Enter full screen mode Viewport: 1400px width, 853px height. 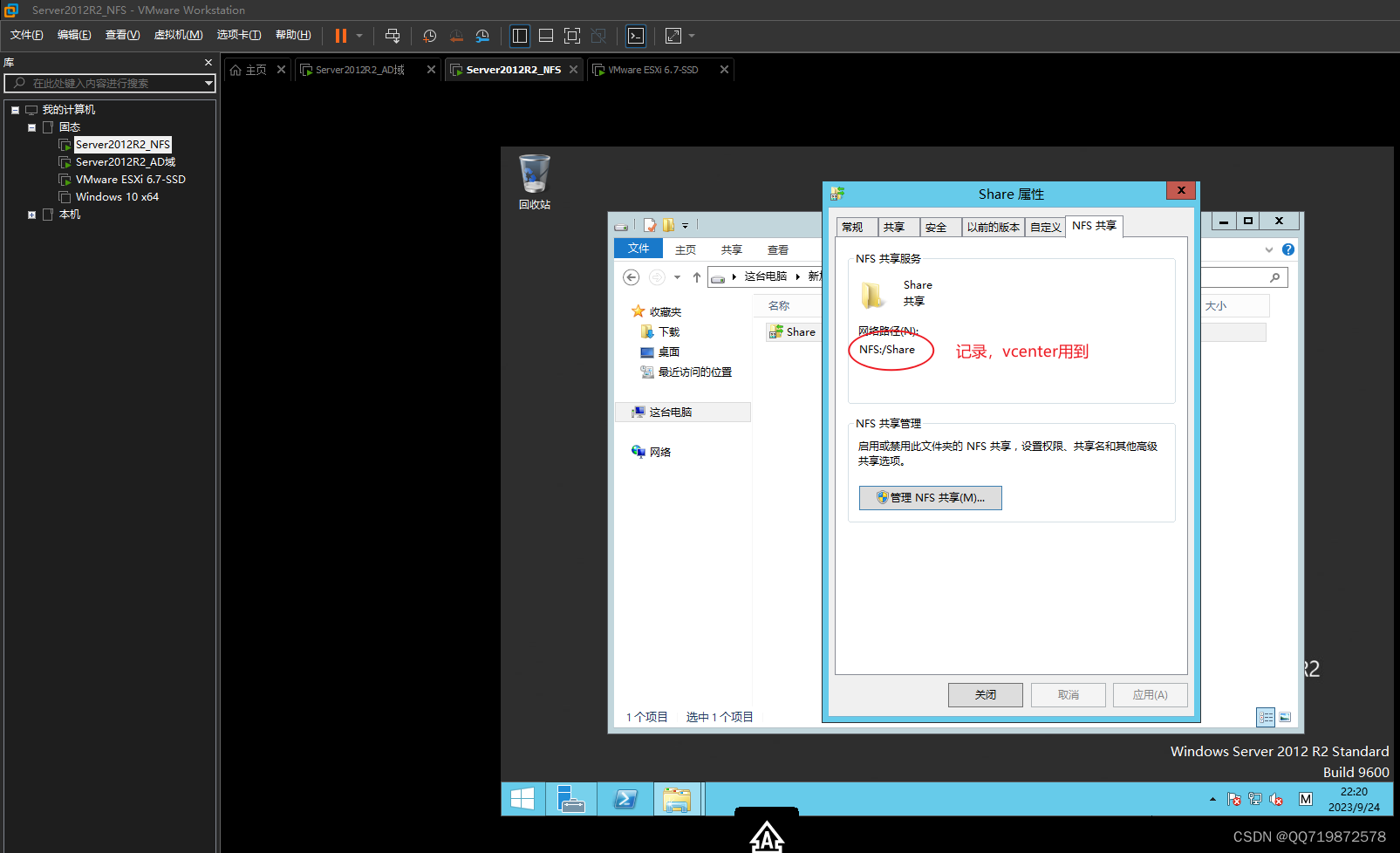pos(572,36)
